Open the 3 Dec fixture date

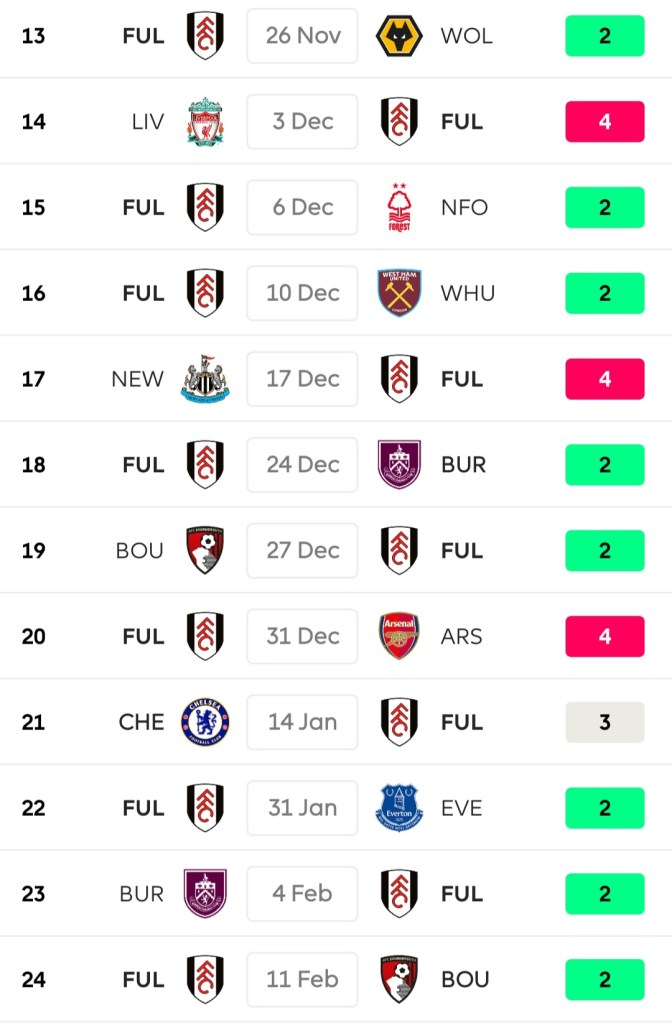pos(302,122)
